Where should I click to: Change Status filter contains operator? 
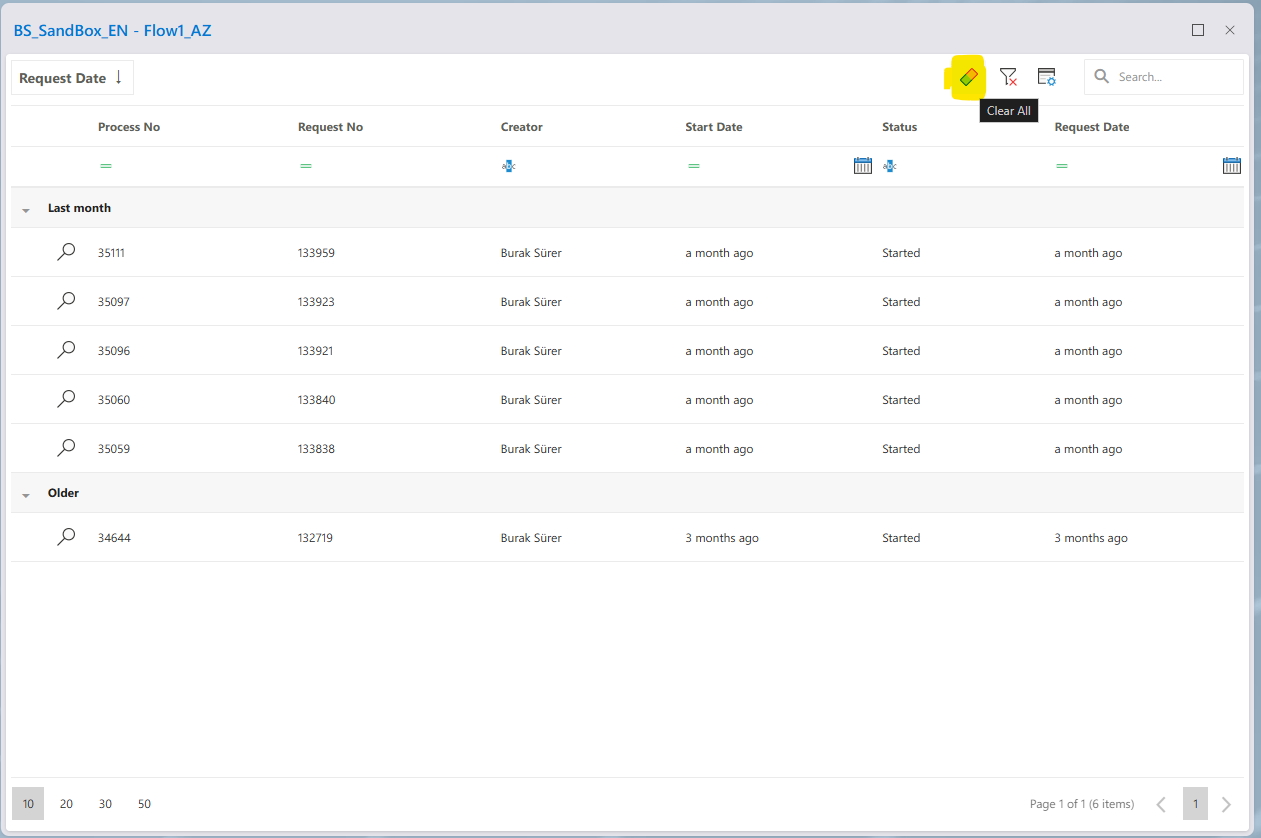[x=890, y=166]
